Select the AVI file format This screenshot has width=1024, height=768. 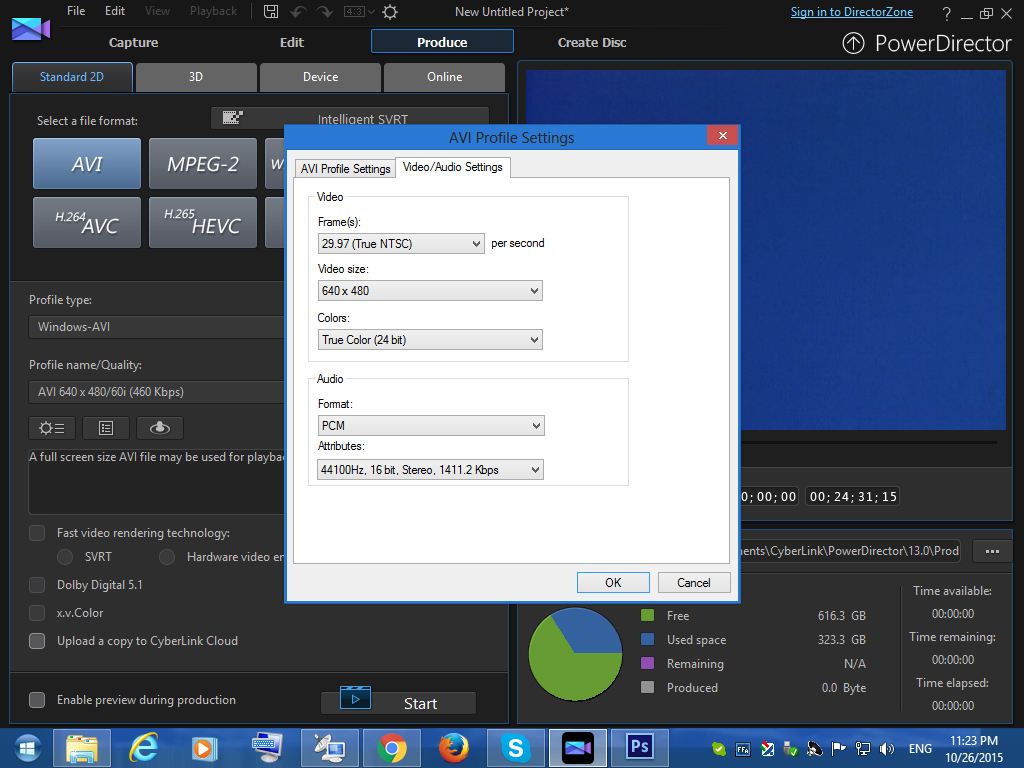click(87, 163)
